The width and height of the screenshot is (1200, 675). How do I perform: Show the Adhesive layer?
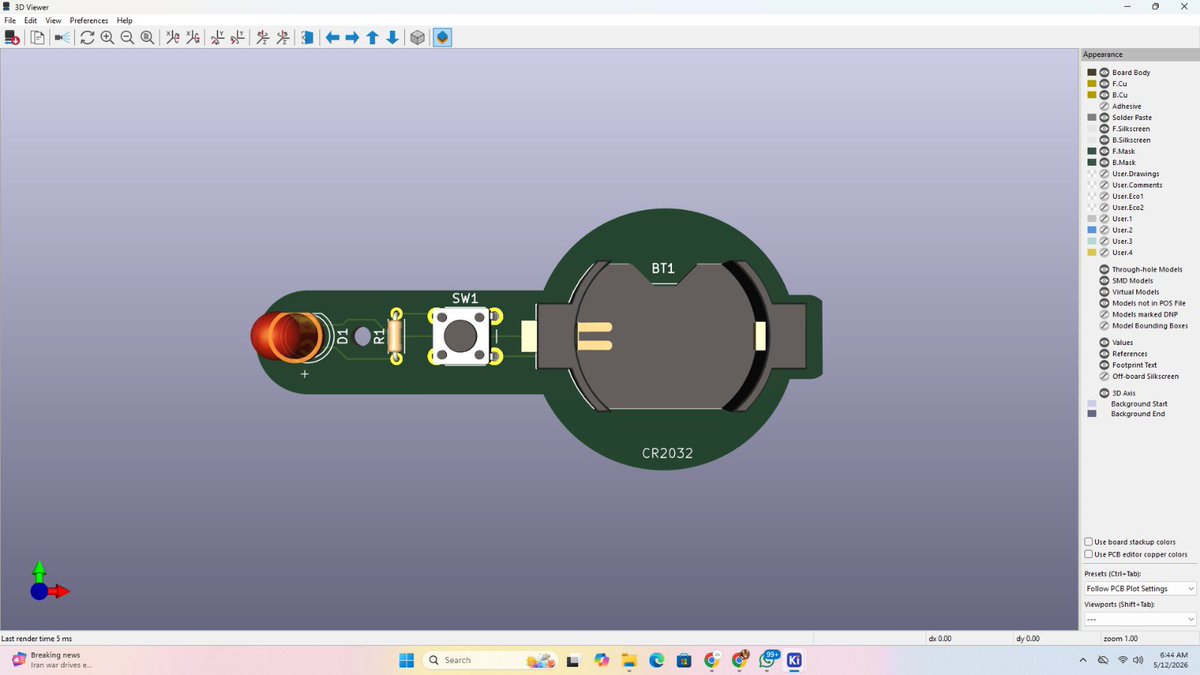[x=1105, y=106]
